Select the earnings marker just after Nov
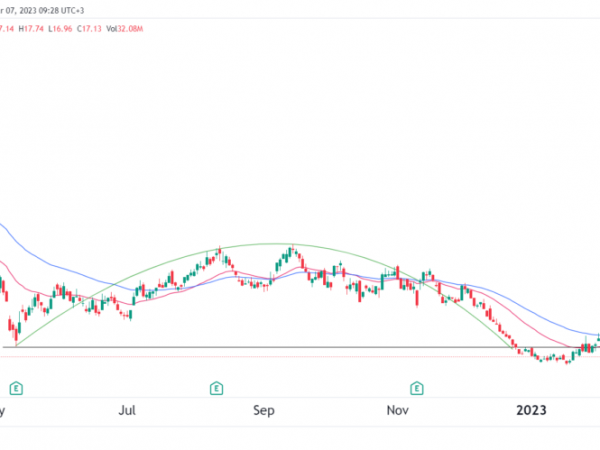This screenshot has height=450, width=600. [x=417, y=388]
